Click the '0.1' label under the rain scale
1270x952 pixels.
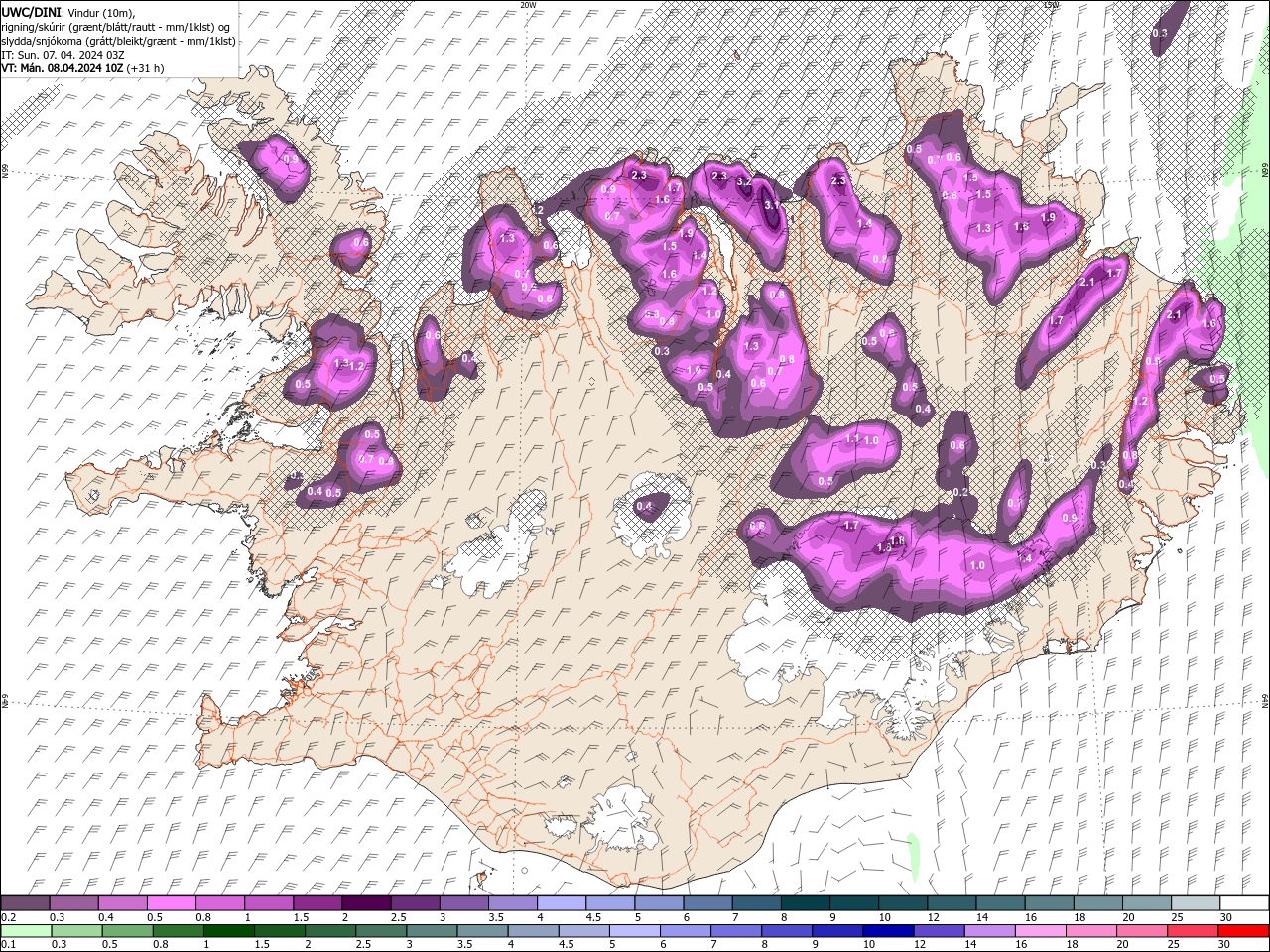coord(7,945)
